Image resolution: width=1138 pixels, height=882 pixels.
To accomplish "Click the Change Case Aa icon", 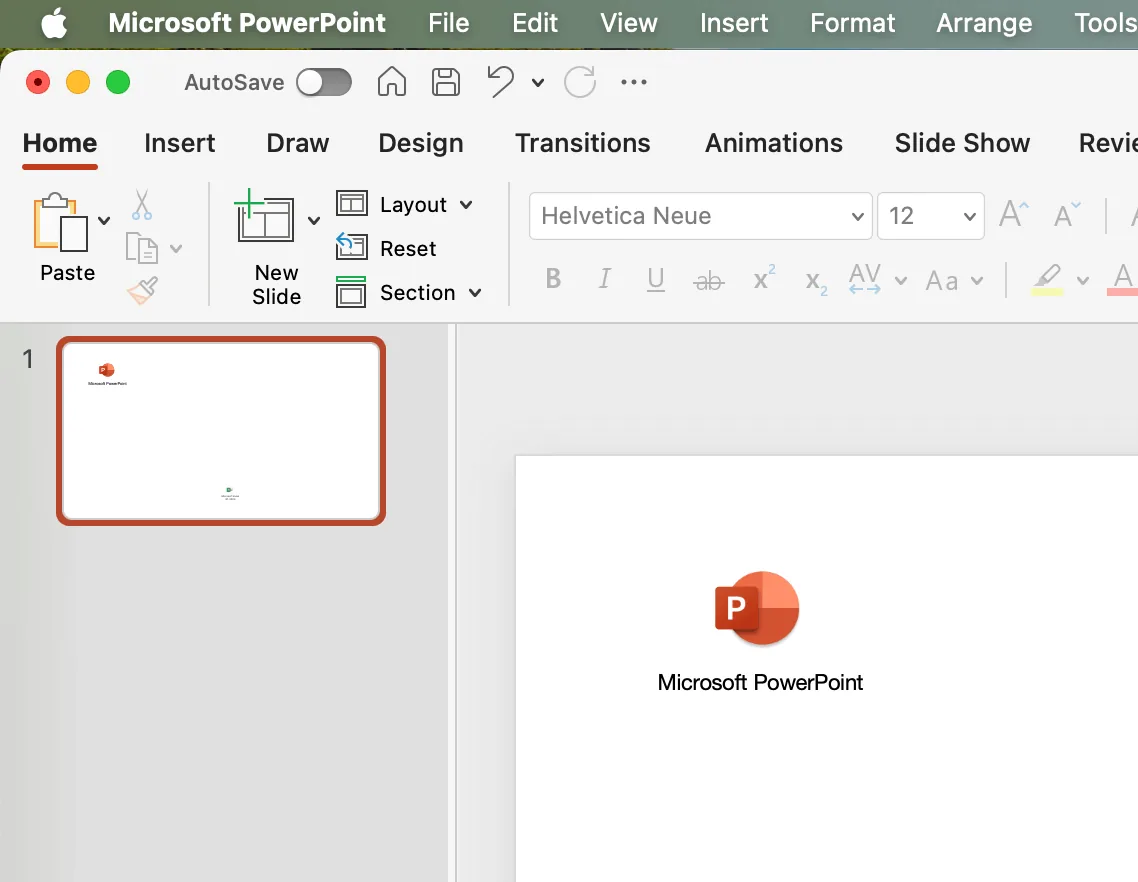I will pyautogui.click(x=942, y=280).
